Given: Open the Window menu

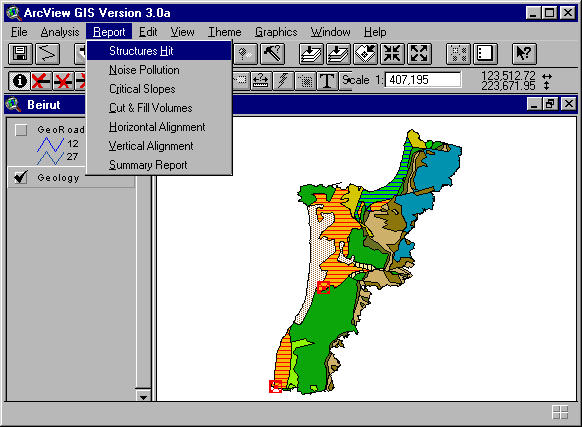Looking at the screenshot, I should 330,32.
